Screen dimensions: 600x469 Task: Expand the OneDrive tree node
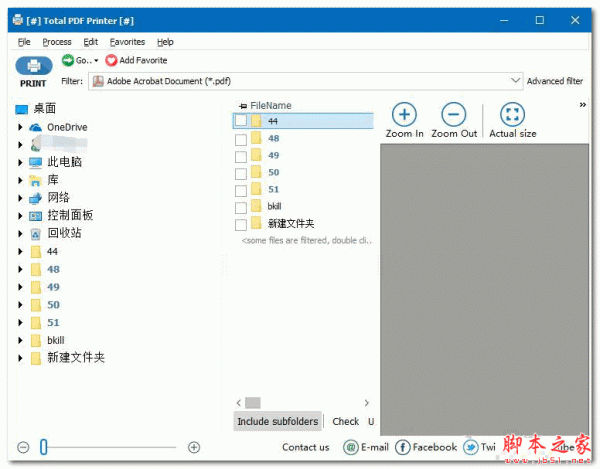[20, 127]
